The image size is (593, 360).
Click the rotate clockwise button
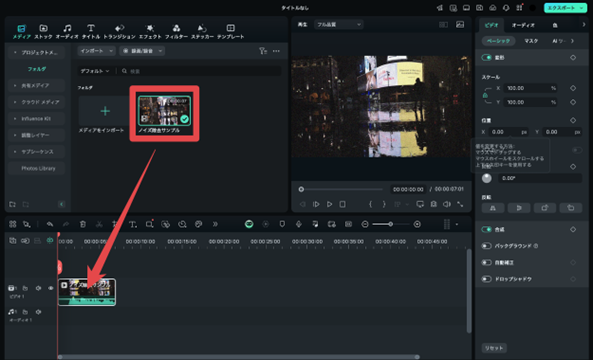(x=545, y=208)
